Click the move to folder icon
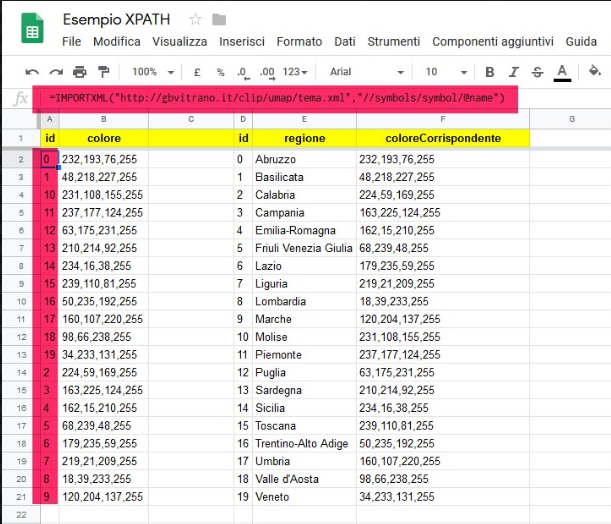The width and height of the screenshot is (611, 524). 219,20
